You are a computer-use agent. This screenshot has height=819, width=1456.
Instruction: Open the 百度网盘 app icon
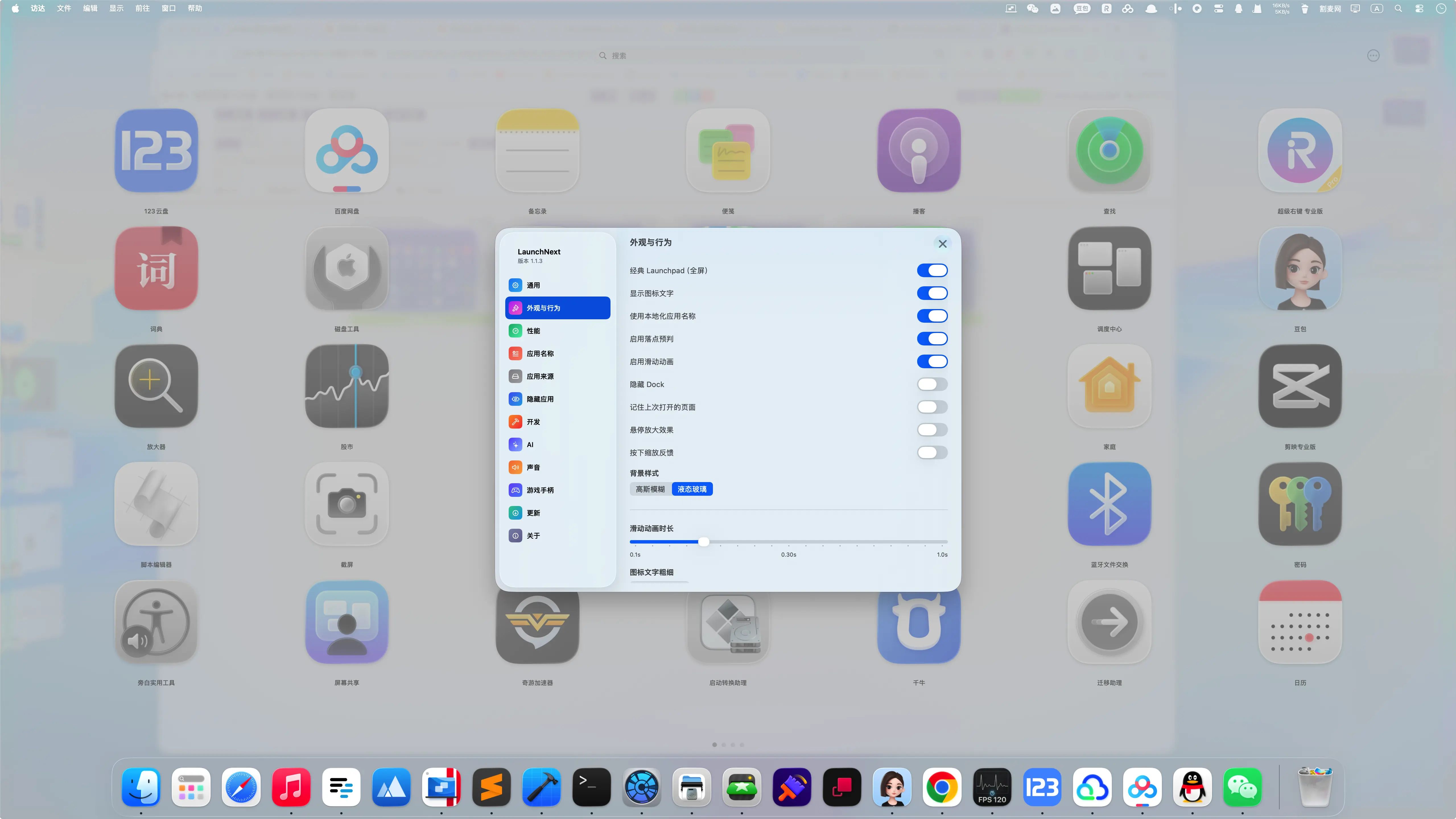tap(347, 151)
